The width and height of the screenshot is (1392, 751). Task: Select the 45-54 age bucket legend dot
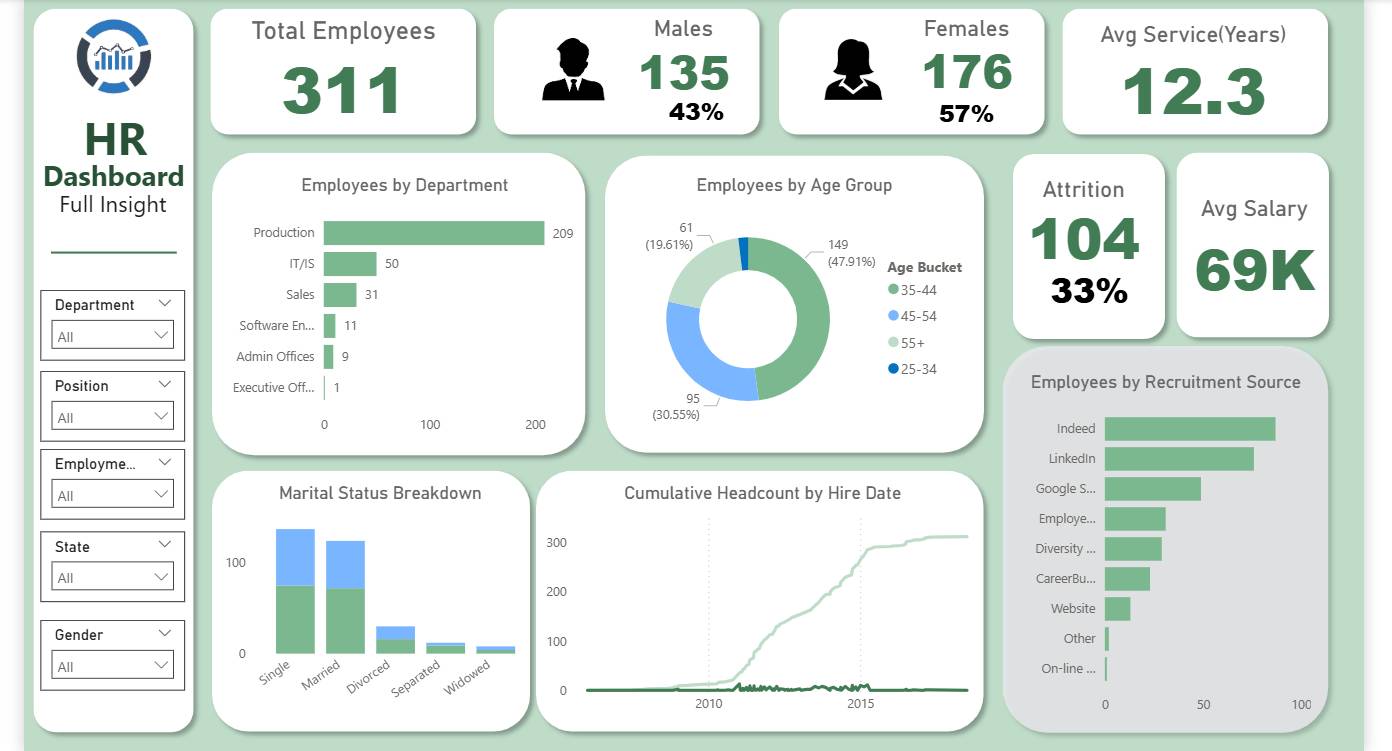893,316
